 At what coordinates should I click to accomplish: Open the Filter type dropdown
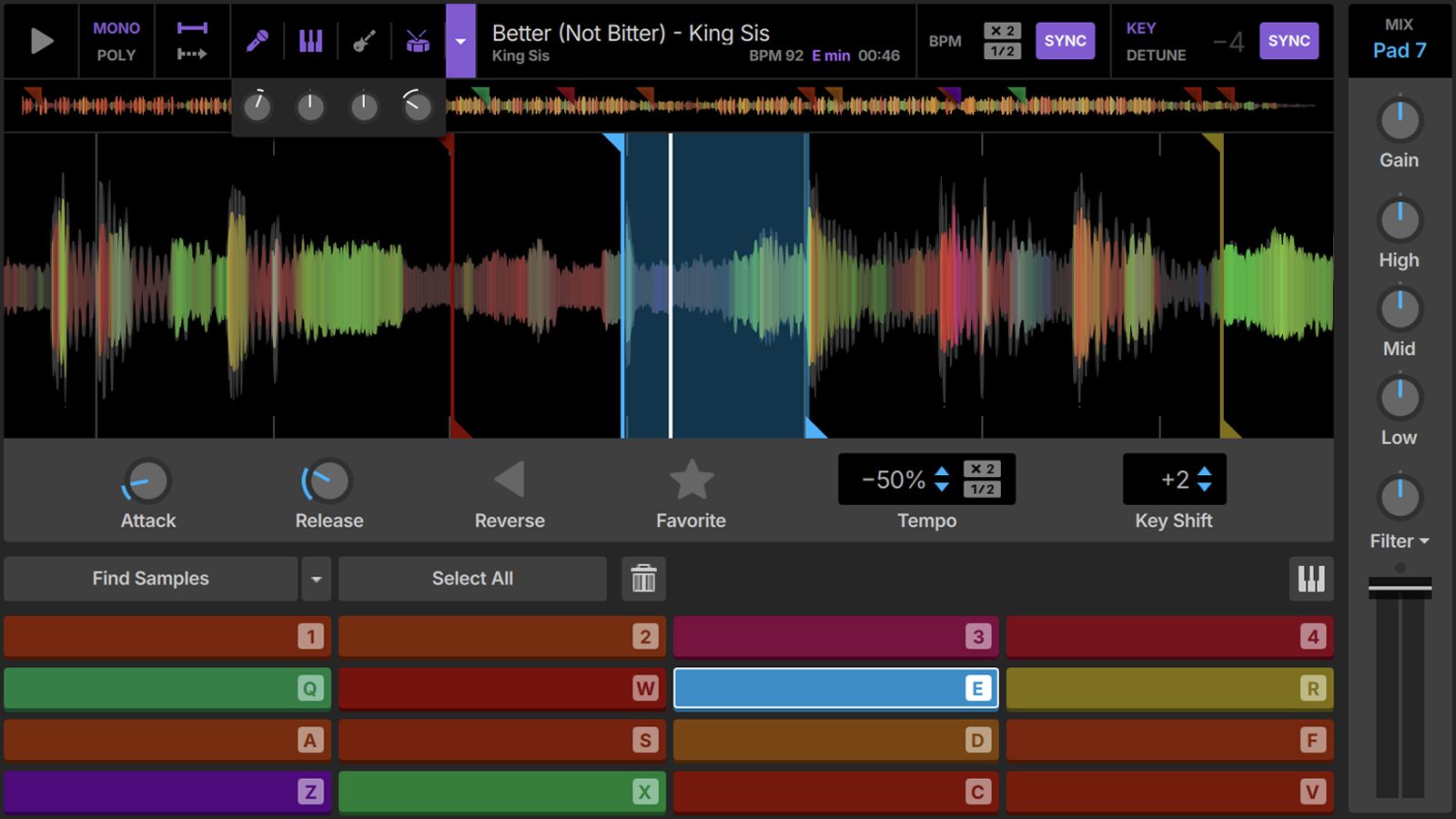[1400, 541]
